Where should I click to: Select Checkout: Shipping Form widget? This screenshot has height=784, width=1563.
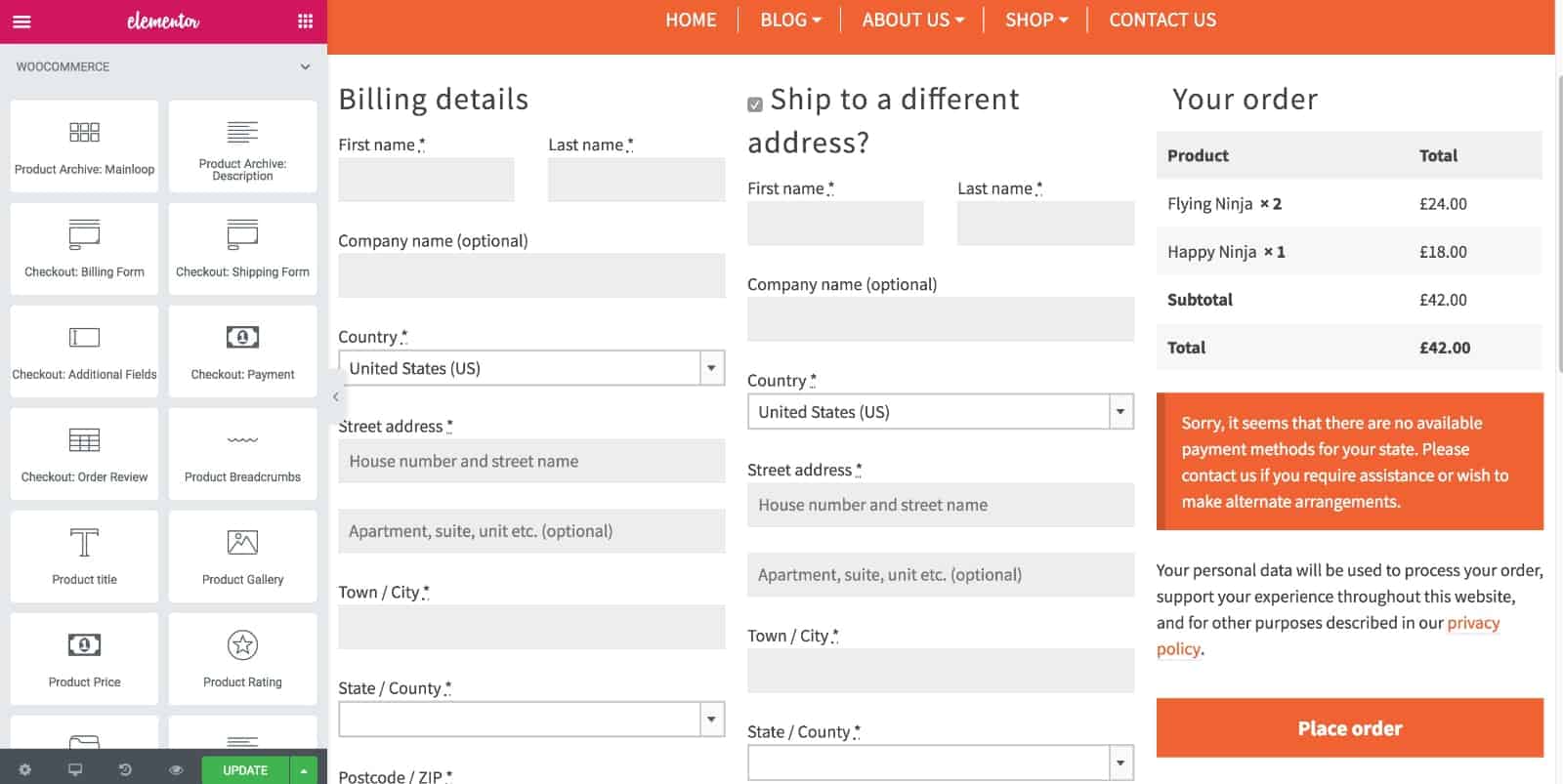coord(242,249)
